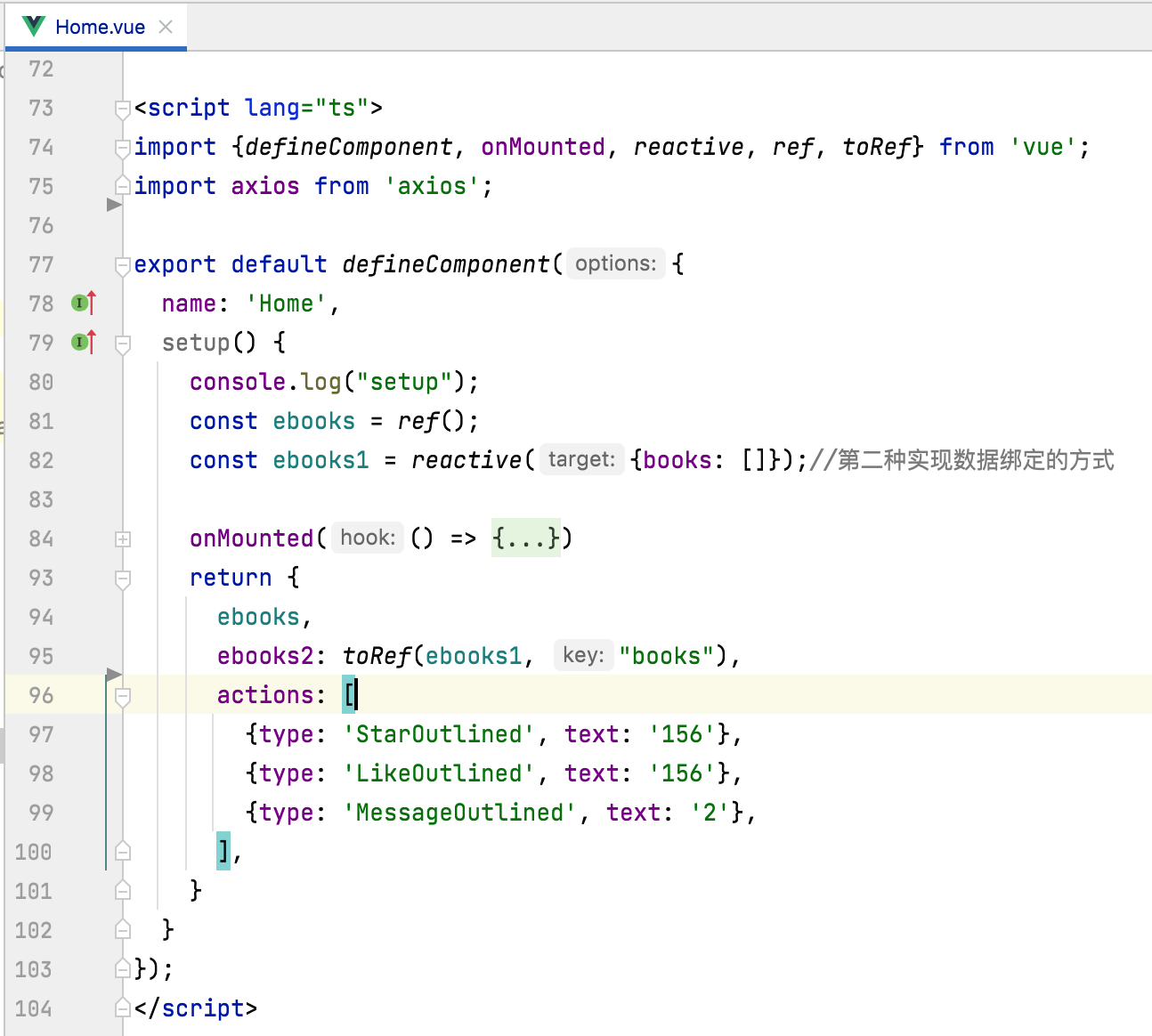Click 'ebooks1' constant on line 82
Image resolution: width=1152 pixels, height=1036 pixels.
point(320,460)
